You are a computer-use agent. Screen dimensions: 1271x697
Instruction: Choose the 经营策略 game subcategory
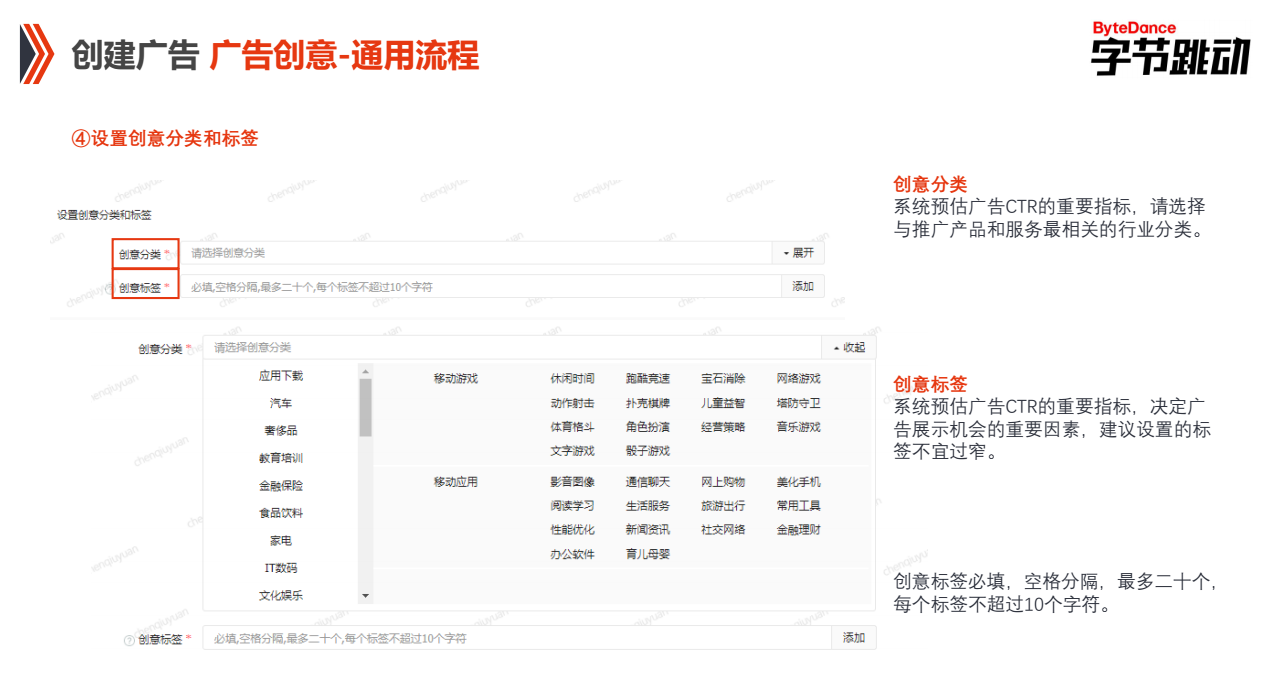[723, 427]
